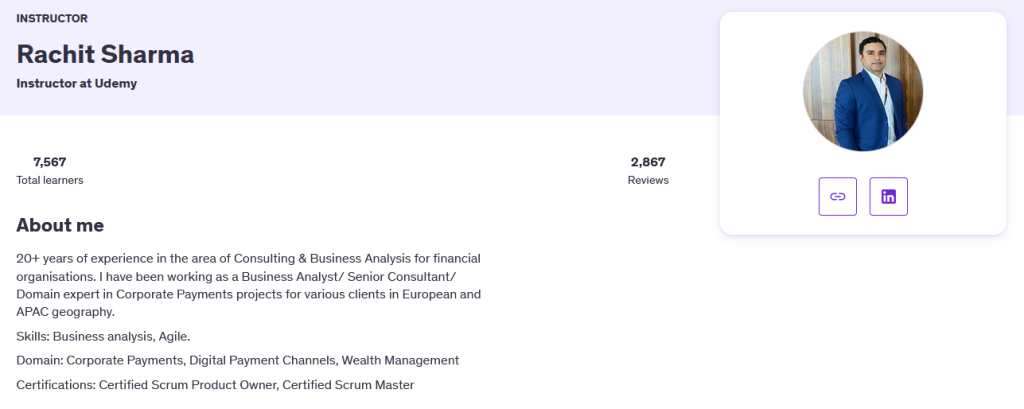Click the 7,567 learners count
This screenshot has height=409, width=1024.
coord(50,162)
